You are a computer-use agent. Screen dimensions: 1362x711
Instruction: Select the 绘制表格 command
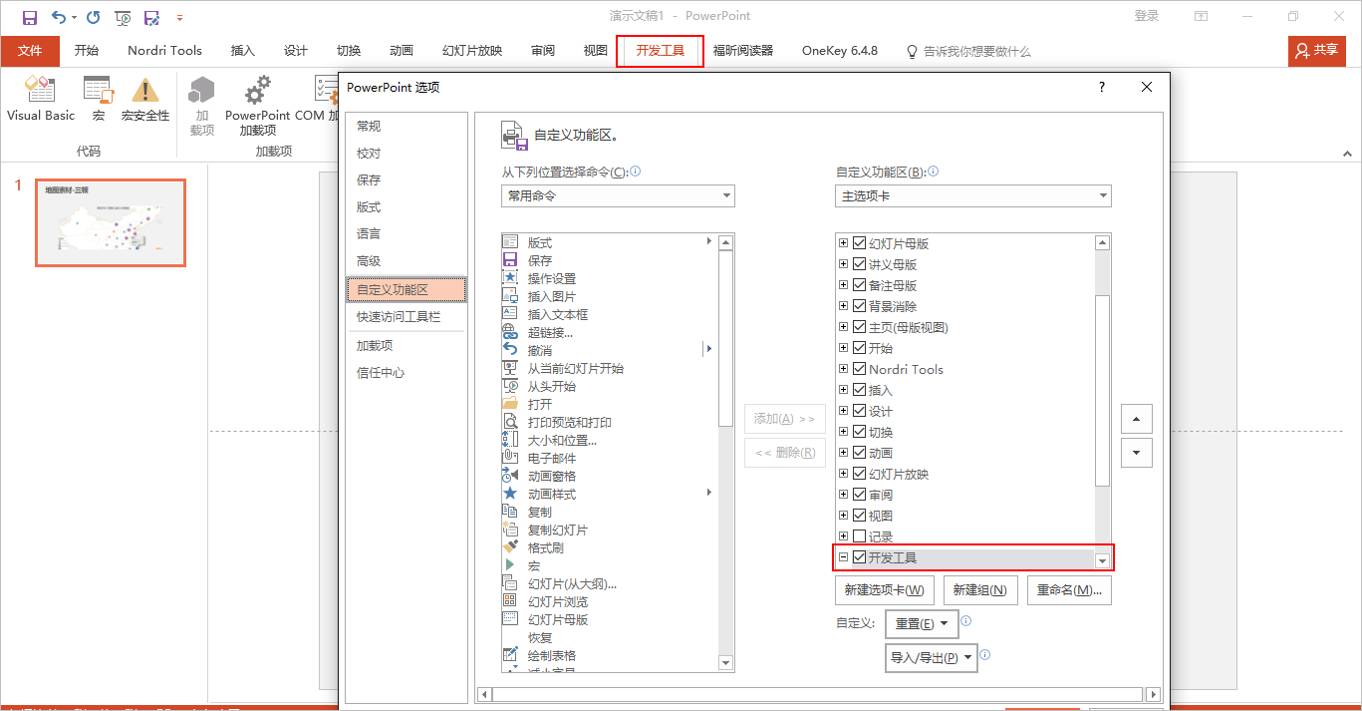point(551,656)
